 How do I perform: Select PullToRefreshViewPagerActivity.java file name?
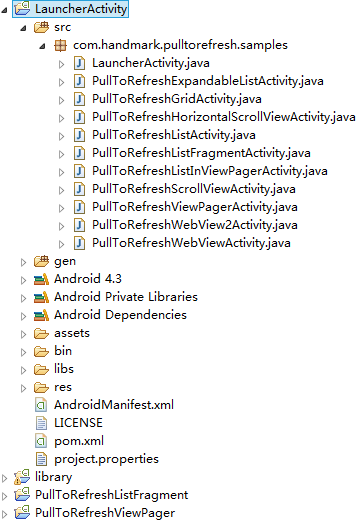coord(195,207)
